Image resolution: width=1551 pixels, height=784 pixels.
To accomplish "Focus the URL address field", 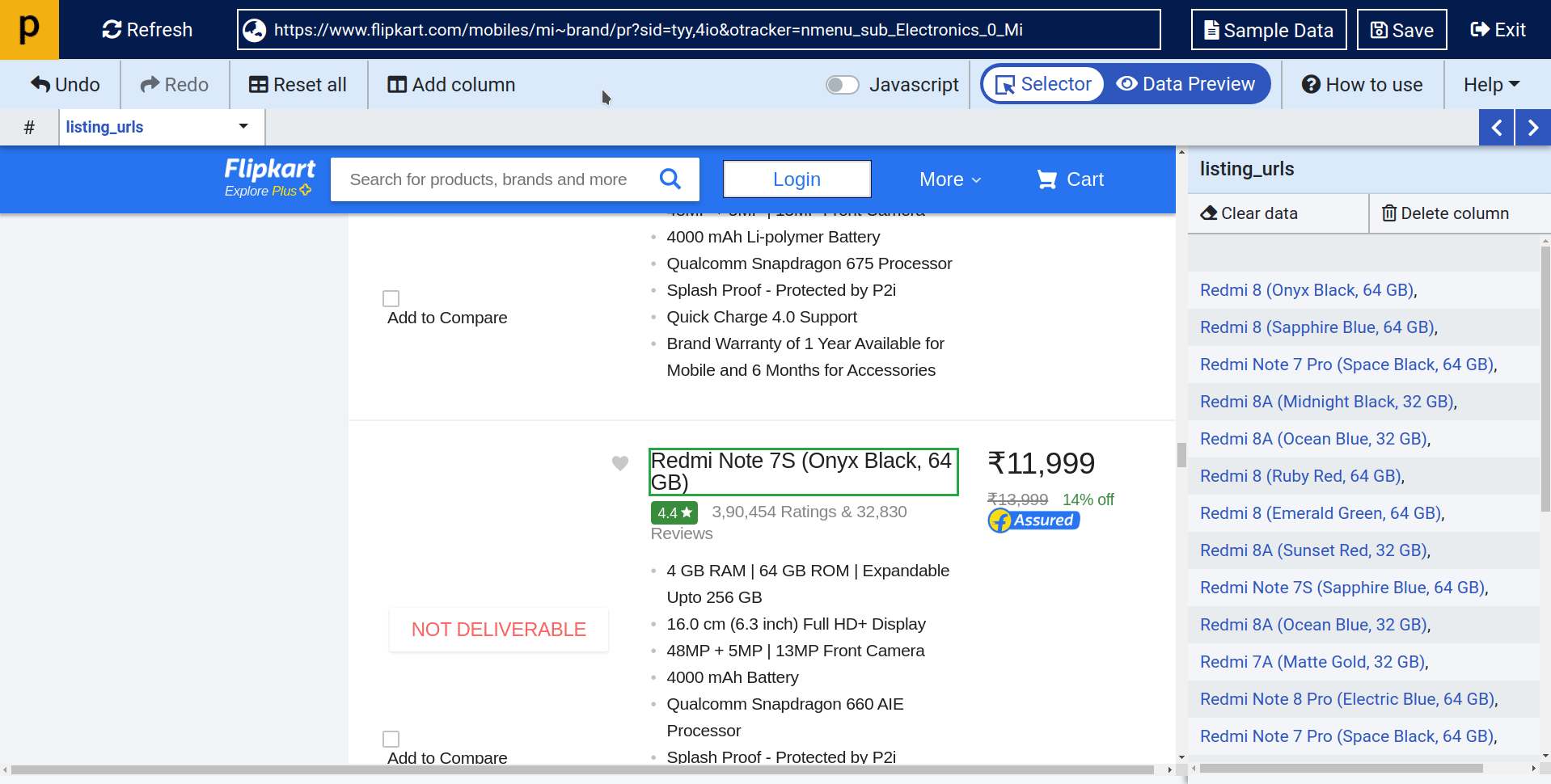I will pyautogui.click(x=699, y=30).
